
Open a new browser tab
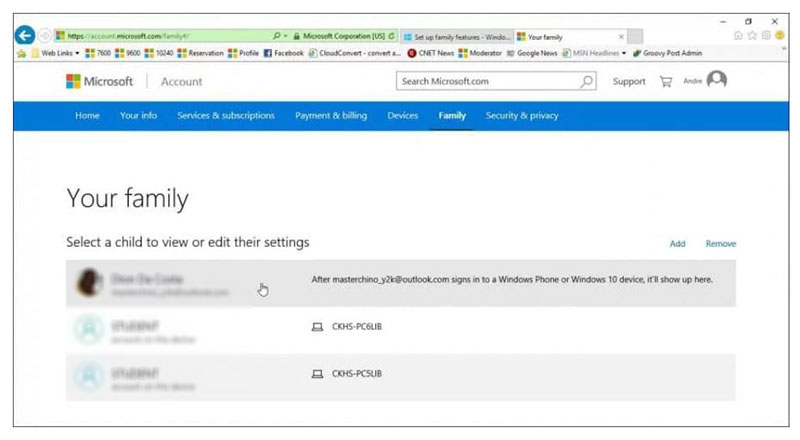(635, 37)
